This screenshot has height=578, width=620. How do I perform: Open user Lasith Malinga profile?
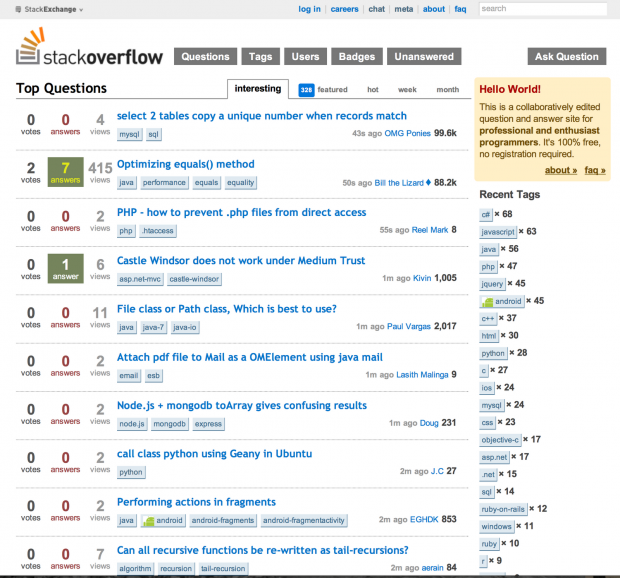point(422,375)
